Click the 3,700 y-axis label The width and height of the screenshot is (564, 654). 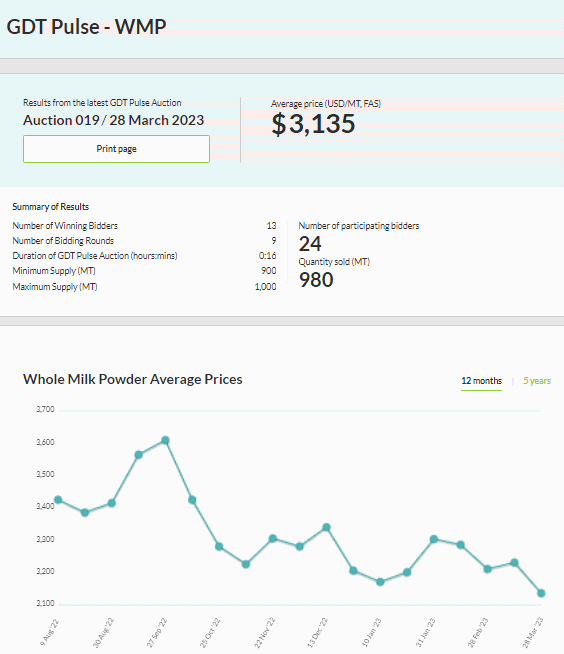click(x=45, y=409)
